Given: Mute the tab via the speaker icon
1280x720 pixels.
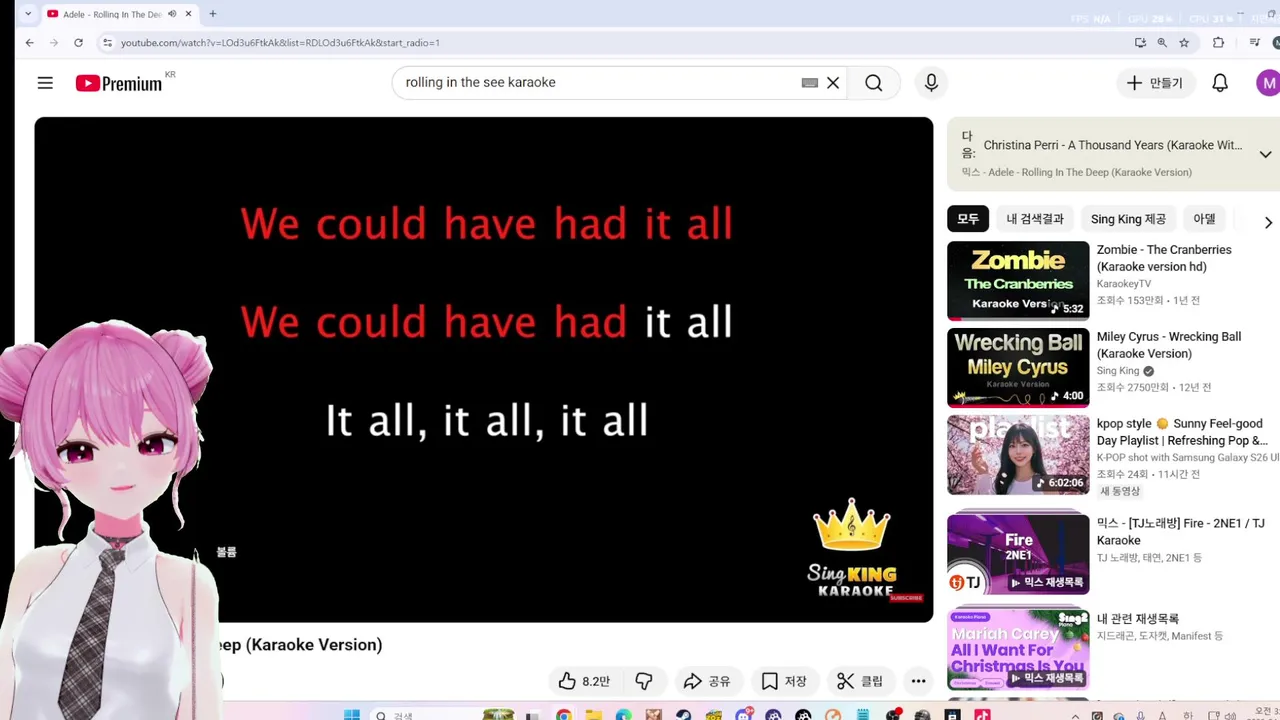Looking at the screenshot, I should (x=172, y=14).
